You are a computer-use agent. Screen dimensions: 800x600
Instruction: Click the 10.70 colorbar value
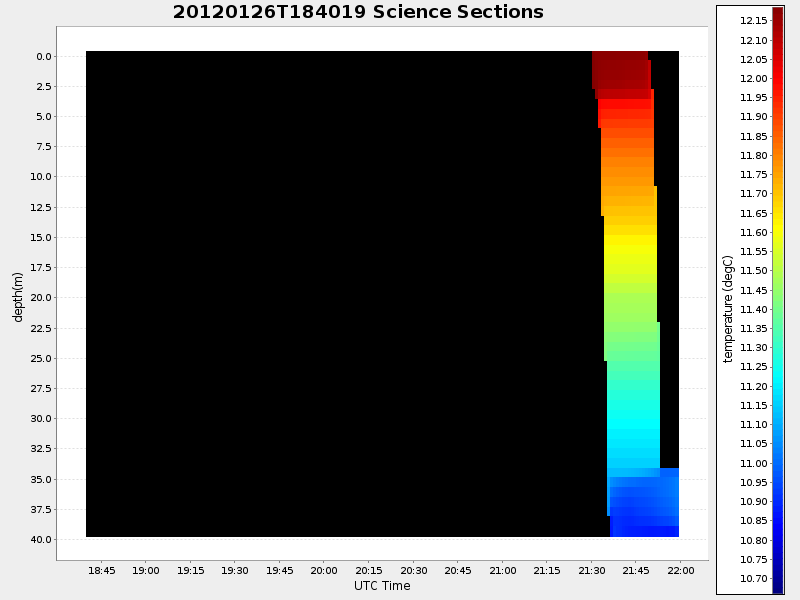click(x=754, y=579)
